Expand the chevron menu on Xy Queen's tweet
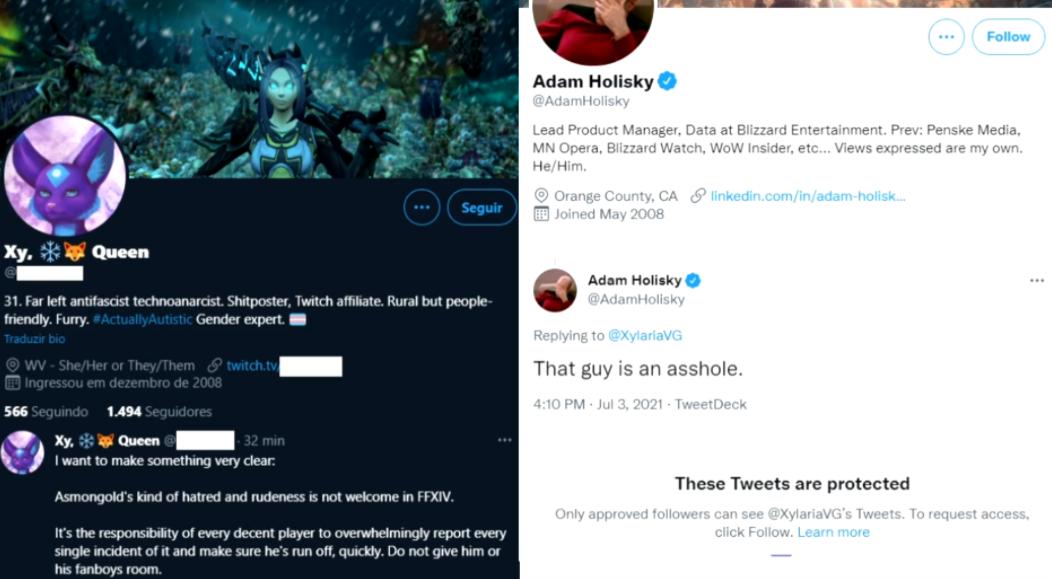Image resolution: width=1052 pixels, height=579 pixels. 505,440
